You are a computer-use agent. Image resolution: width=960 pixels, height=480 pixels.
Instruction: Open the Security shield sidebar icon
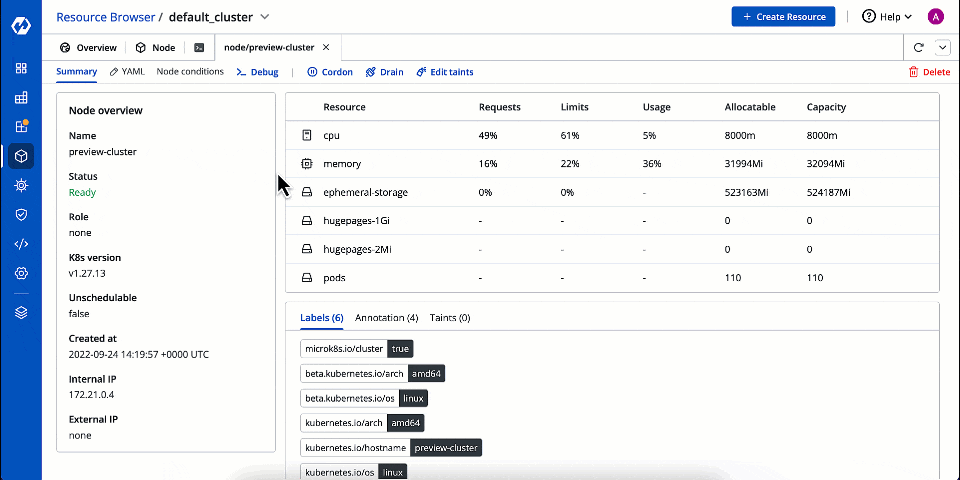pyautogui.click(x=21, y=214)
